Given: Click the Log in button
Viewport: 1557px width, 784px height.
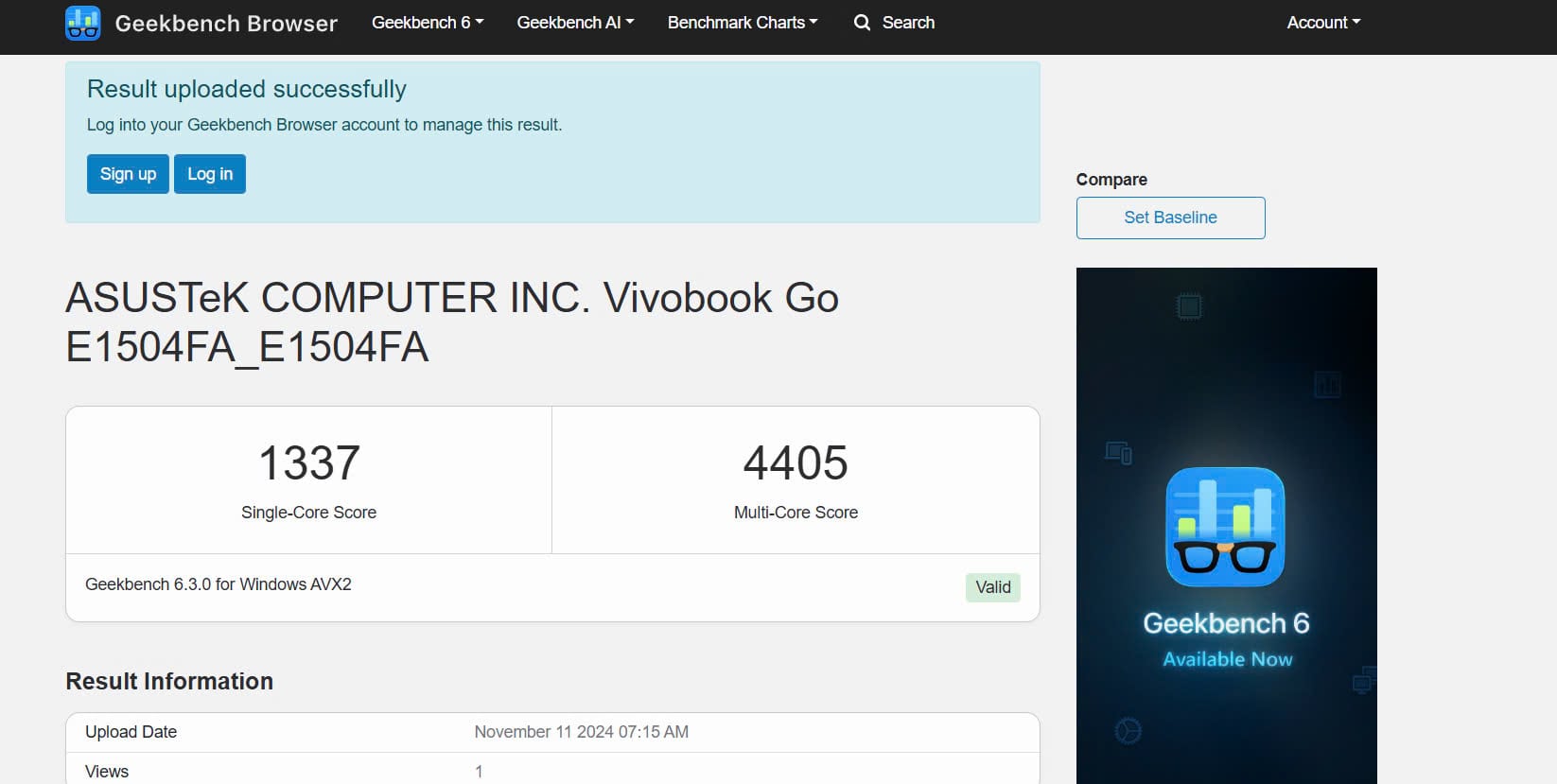Looking at the screenshot, I should pyautogui.click(x=210, y=174).
